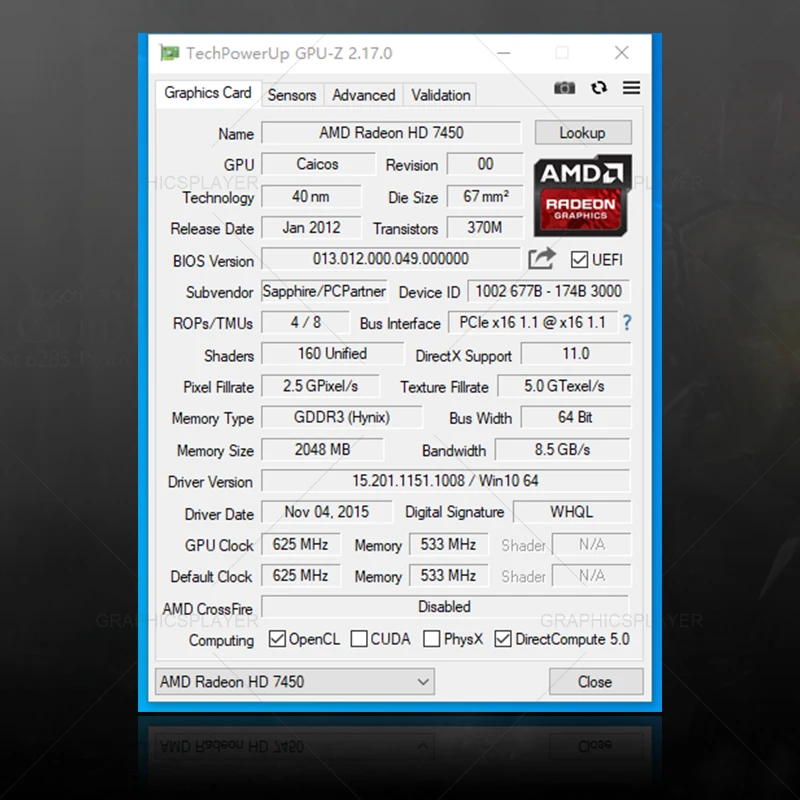Image resolution: width=800 pixels, height=800 pixels.
Task: Click the Computing label
Action: pos(221,640)
